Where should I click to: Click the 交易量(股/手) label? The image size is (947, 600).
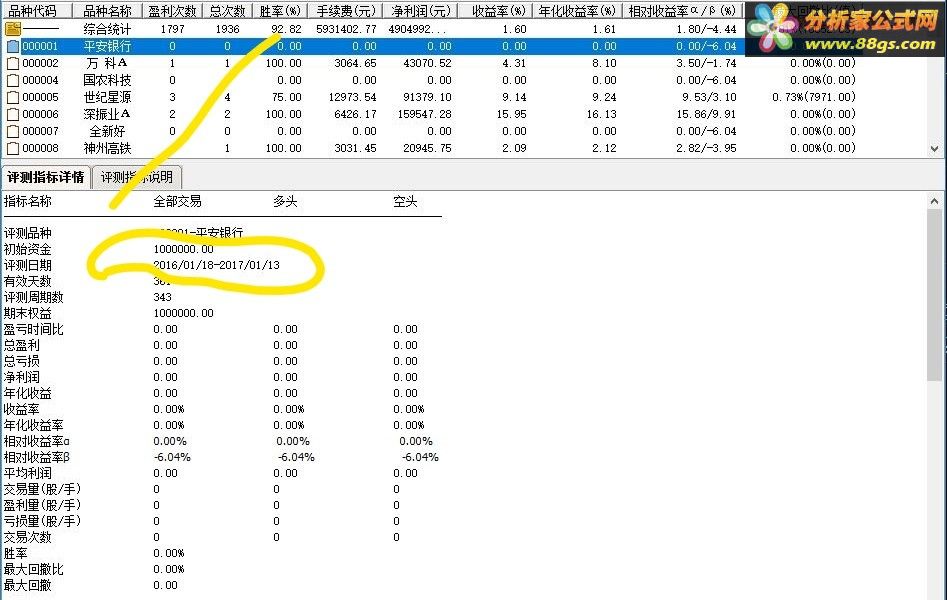pyautogui.click(x=42, y=489)
